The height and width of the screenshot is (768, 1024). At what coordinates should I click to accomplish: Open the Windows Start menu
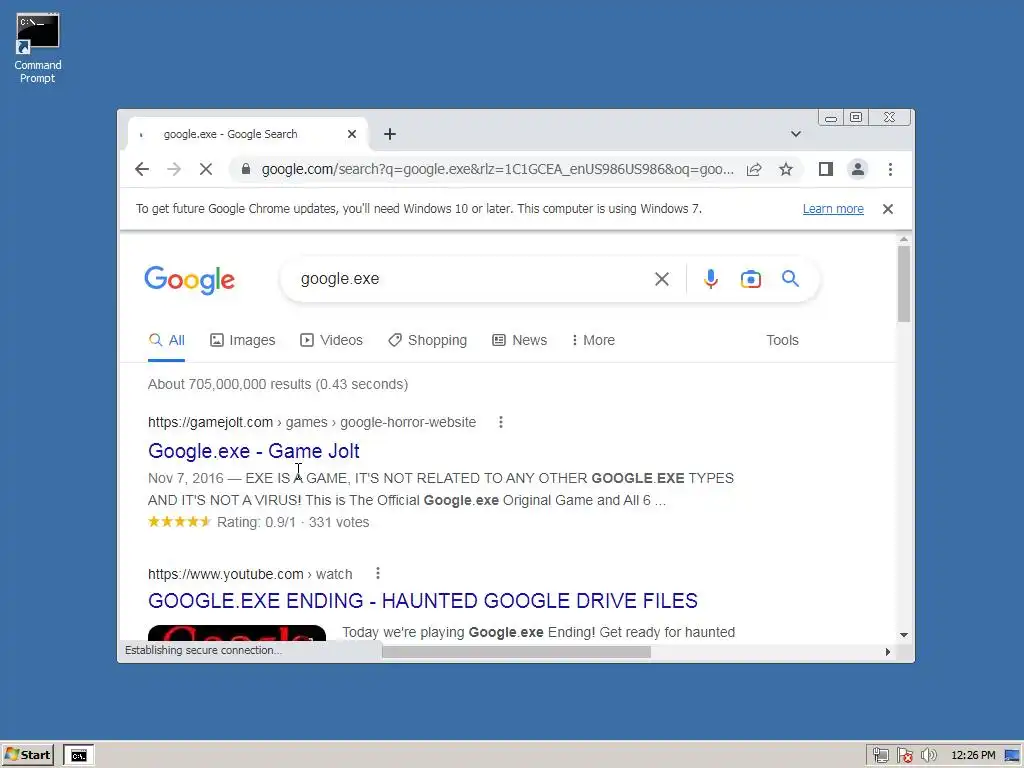click(27, 755)
